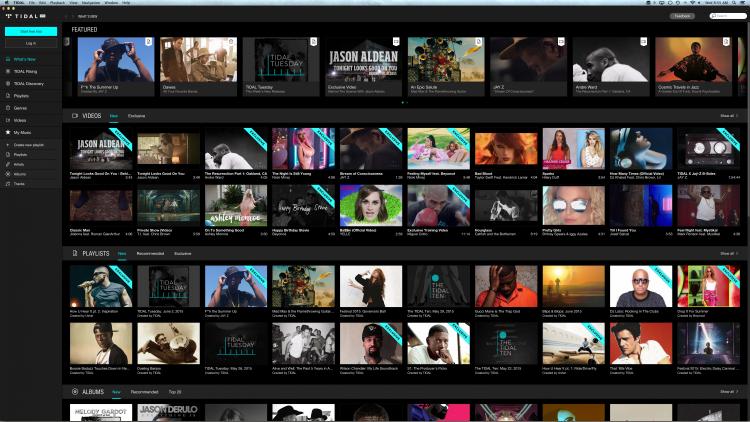The height and width of the screenshot is (422, 750).
Task: Open the Cosmic Travels in Jazz featured card
Action: click(x=694, y=67)
